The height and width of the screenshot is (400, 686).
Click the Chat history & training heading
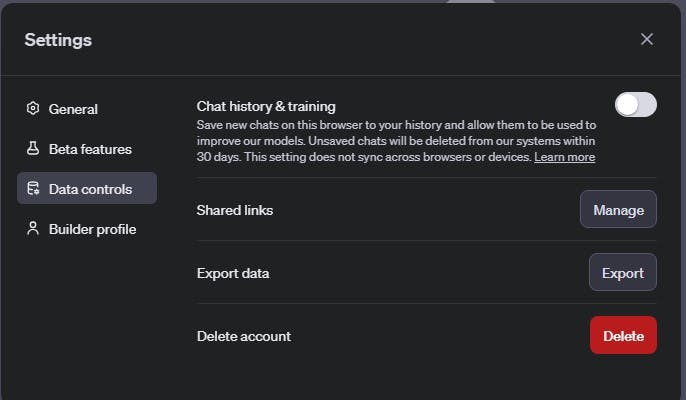click(266, 106)
